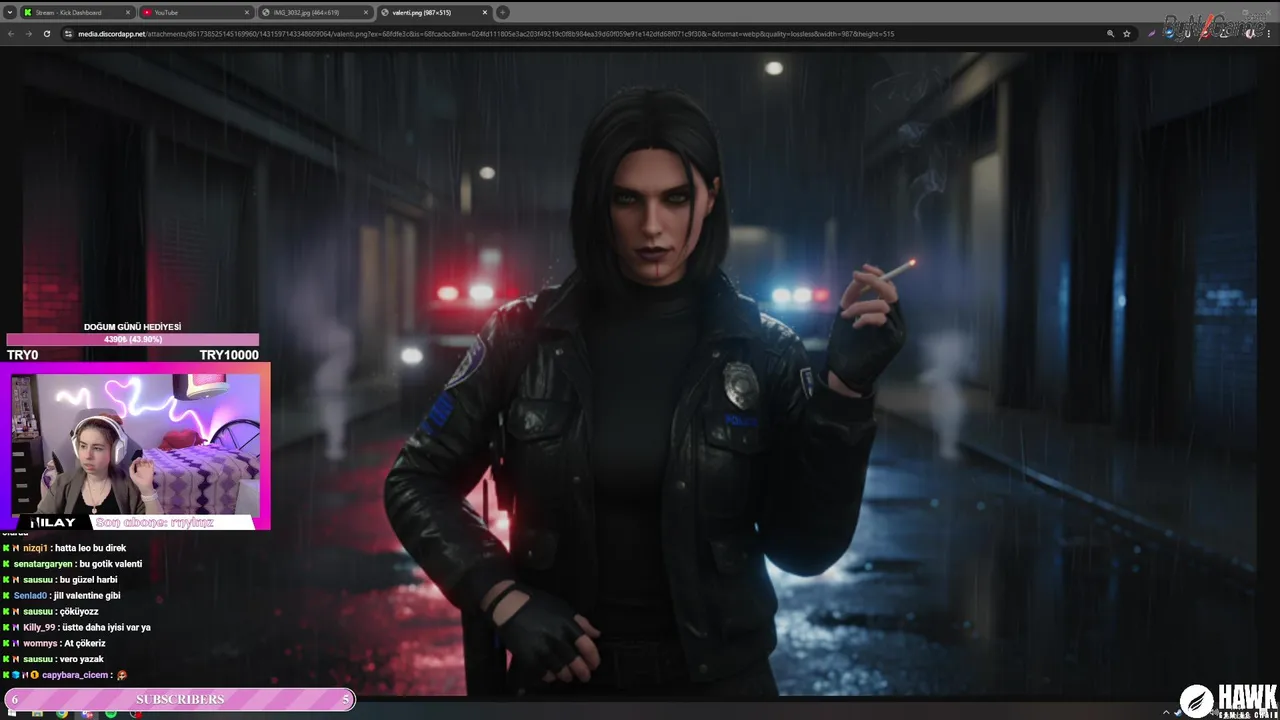Switch to the IMG_3032.jpg tab
1280x720 pixels.
tap(315, 12)
